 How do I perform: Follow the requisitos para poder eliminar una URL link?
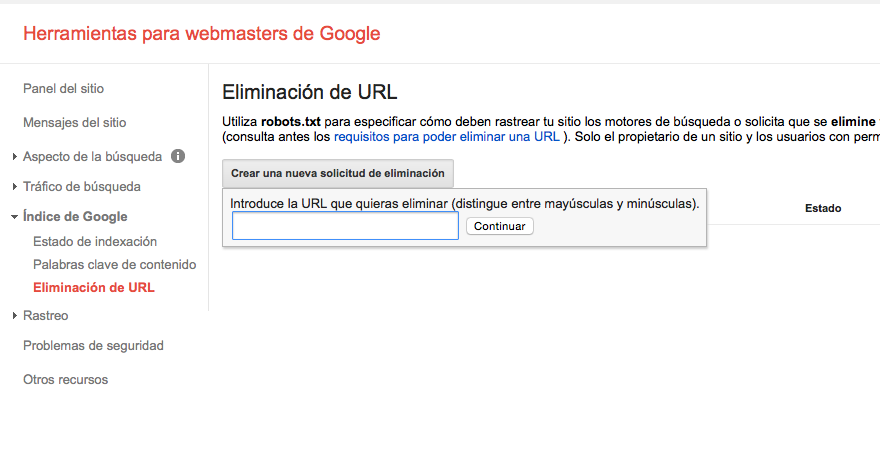coord(447,137)
